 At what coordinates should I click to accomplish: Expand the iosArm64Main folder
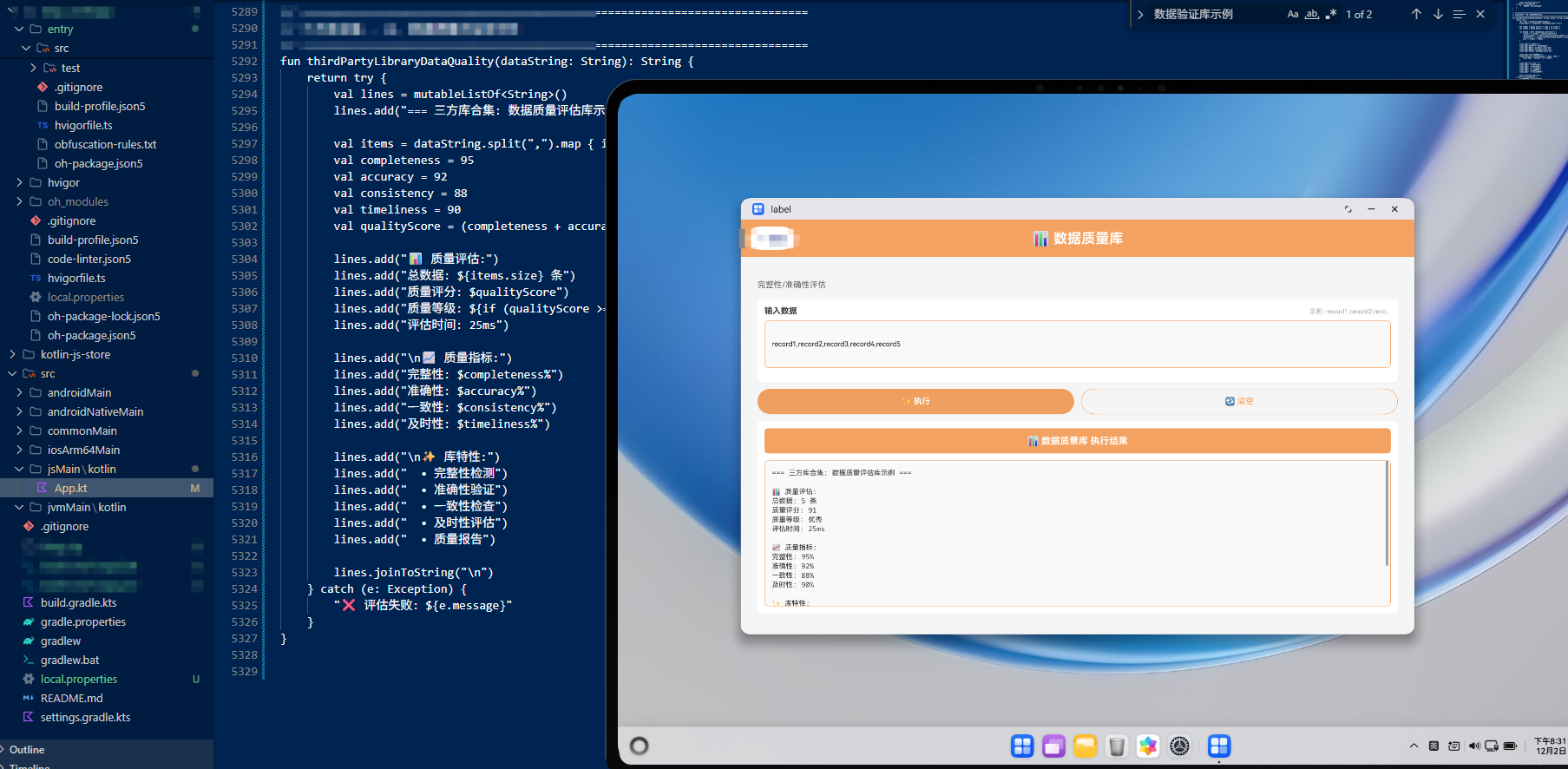point(19,450)
